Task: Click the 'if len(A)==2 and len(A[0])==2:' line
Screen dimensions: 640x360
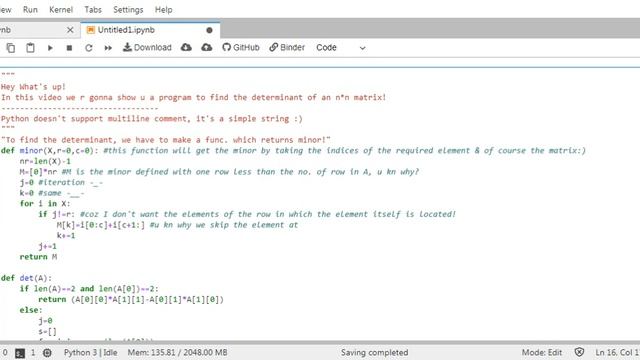Action: coord(89,289)
